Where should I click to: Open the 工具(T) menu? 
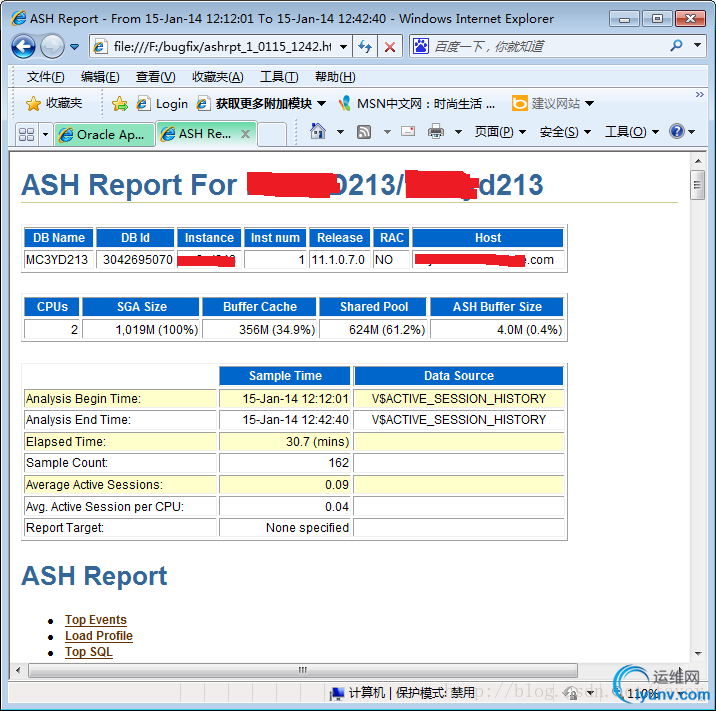click(x=279, y=77)
